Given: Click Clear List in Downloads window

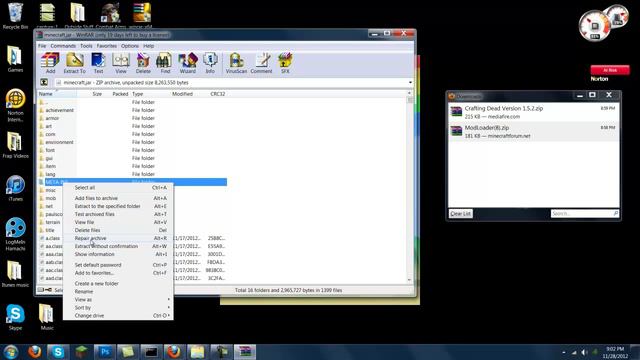Looking at the screenshot, I should 460,213.
